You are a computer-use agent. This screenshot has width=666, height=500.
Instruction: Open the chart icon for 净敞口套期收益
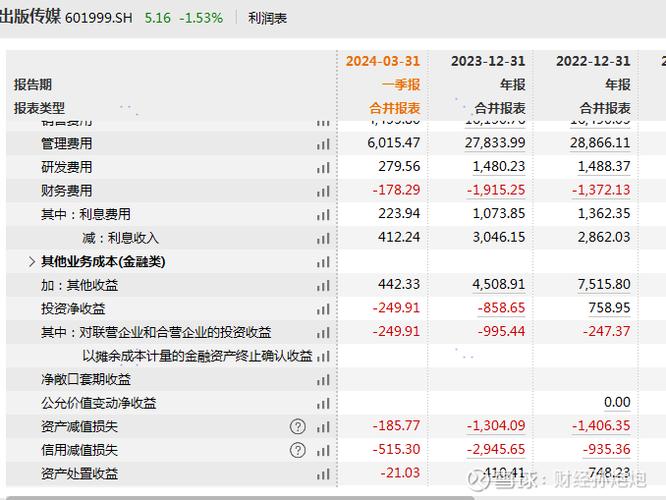point(323,380)
